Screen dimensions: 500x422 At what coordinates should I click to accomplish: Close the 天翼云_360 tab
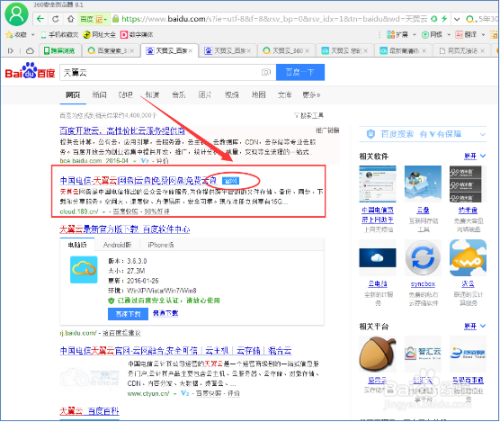[x=307, y=51]
